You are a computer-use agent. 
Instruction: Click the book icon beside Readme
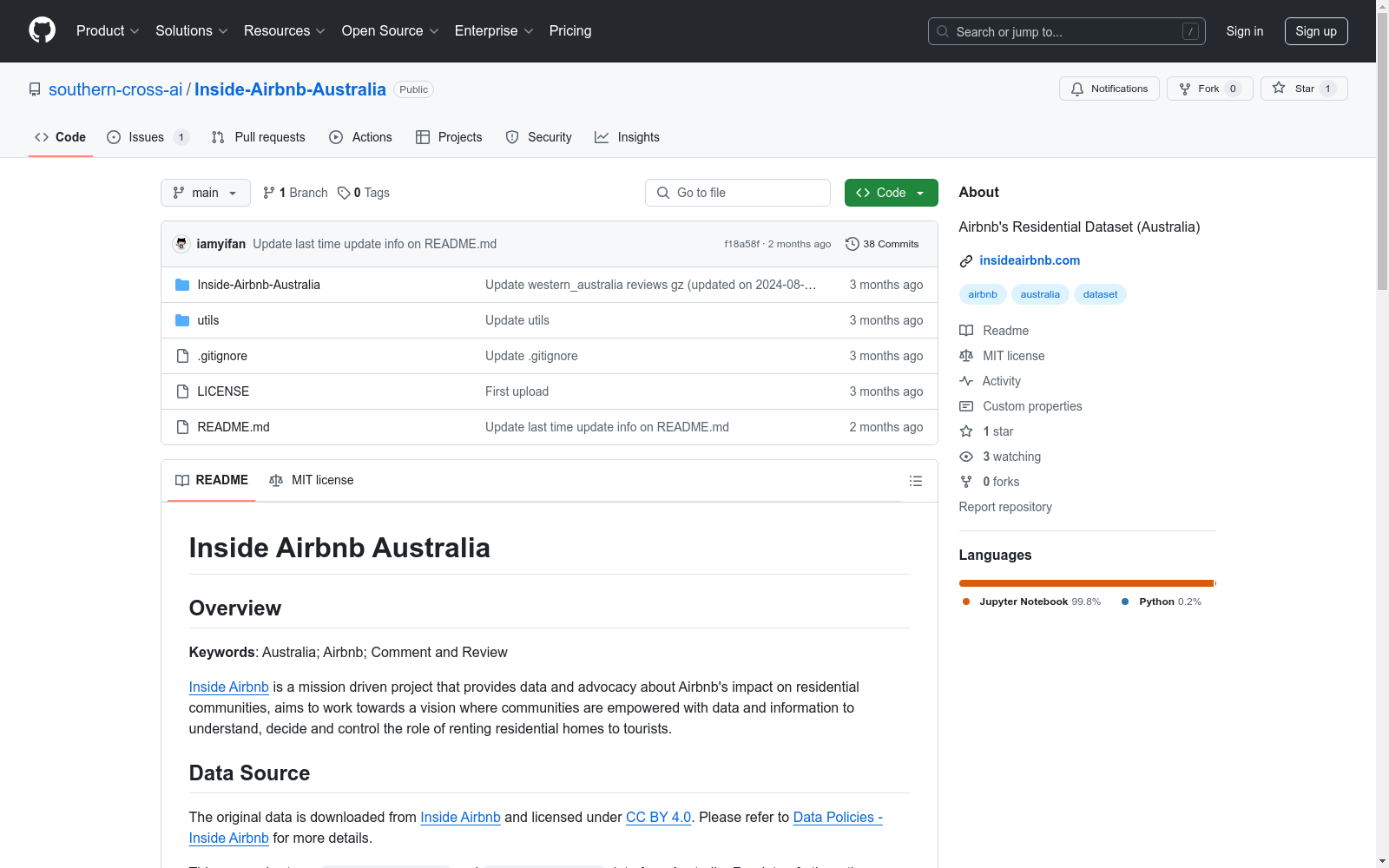tap(966, 331)
